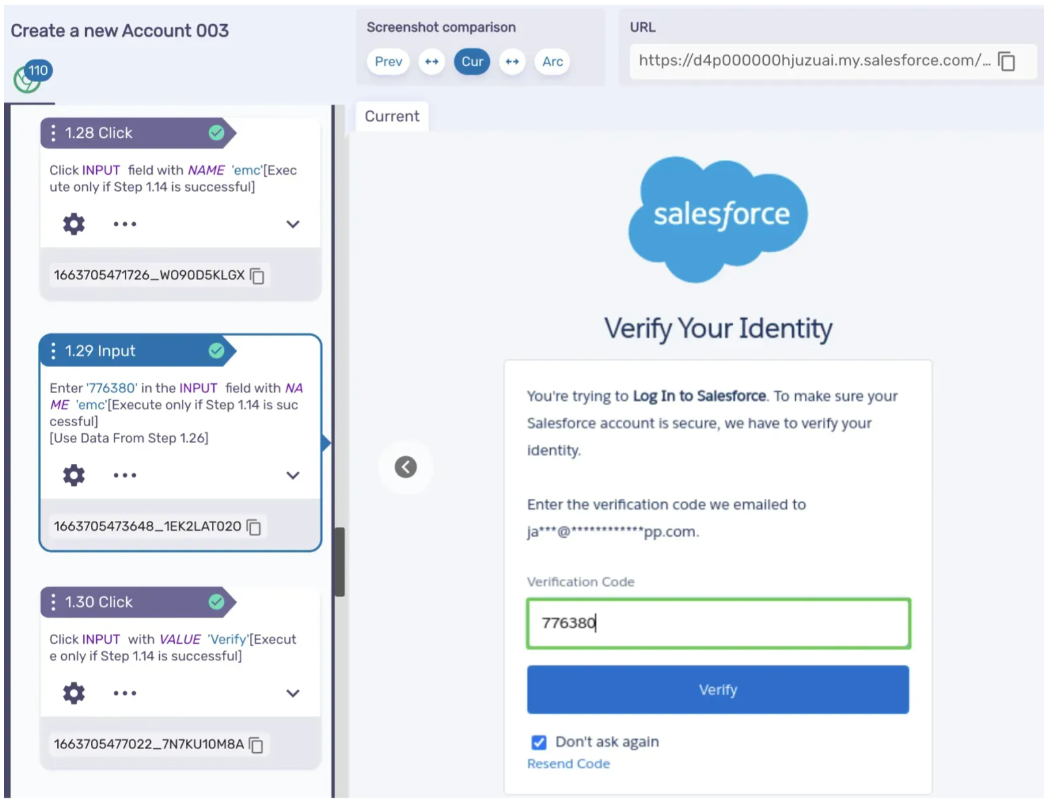This screenshot has width=1048, height=803.
Task: Copy ID 1663705477022_7N7KU10M8A
Action: point(256,745)
